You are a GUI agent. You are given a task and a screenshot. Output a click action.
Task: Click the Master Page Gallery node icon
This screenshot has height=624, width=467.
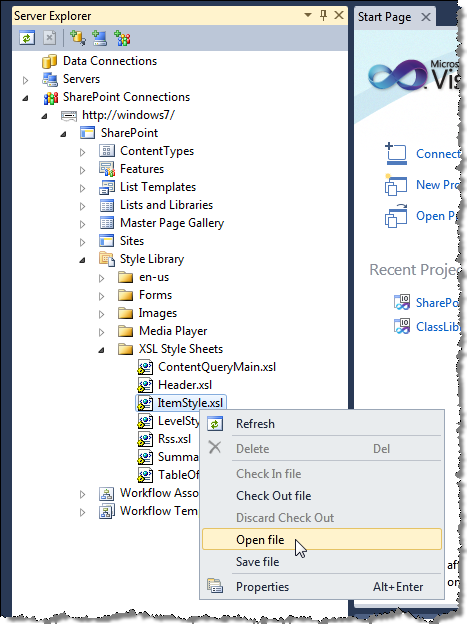107,223
